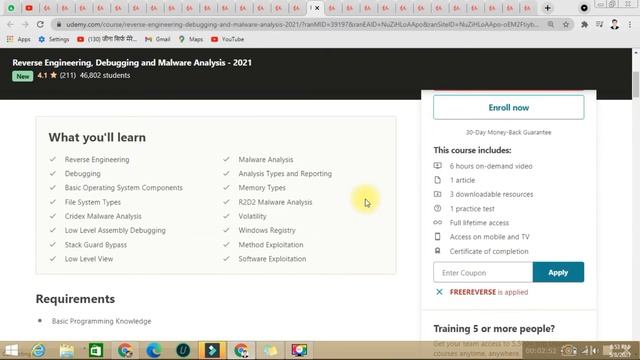Screen dimensions: 640x360
Task: Open the YouTube bookmark in bookmarks bar
Action: point(227,39)
